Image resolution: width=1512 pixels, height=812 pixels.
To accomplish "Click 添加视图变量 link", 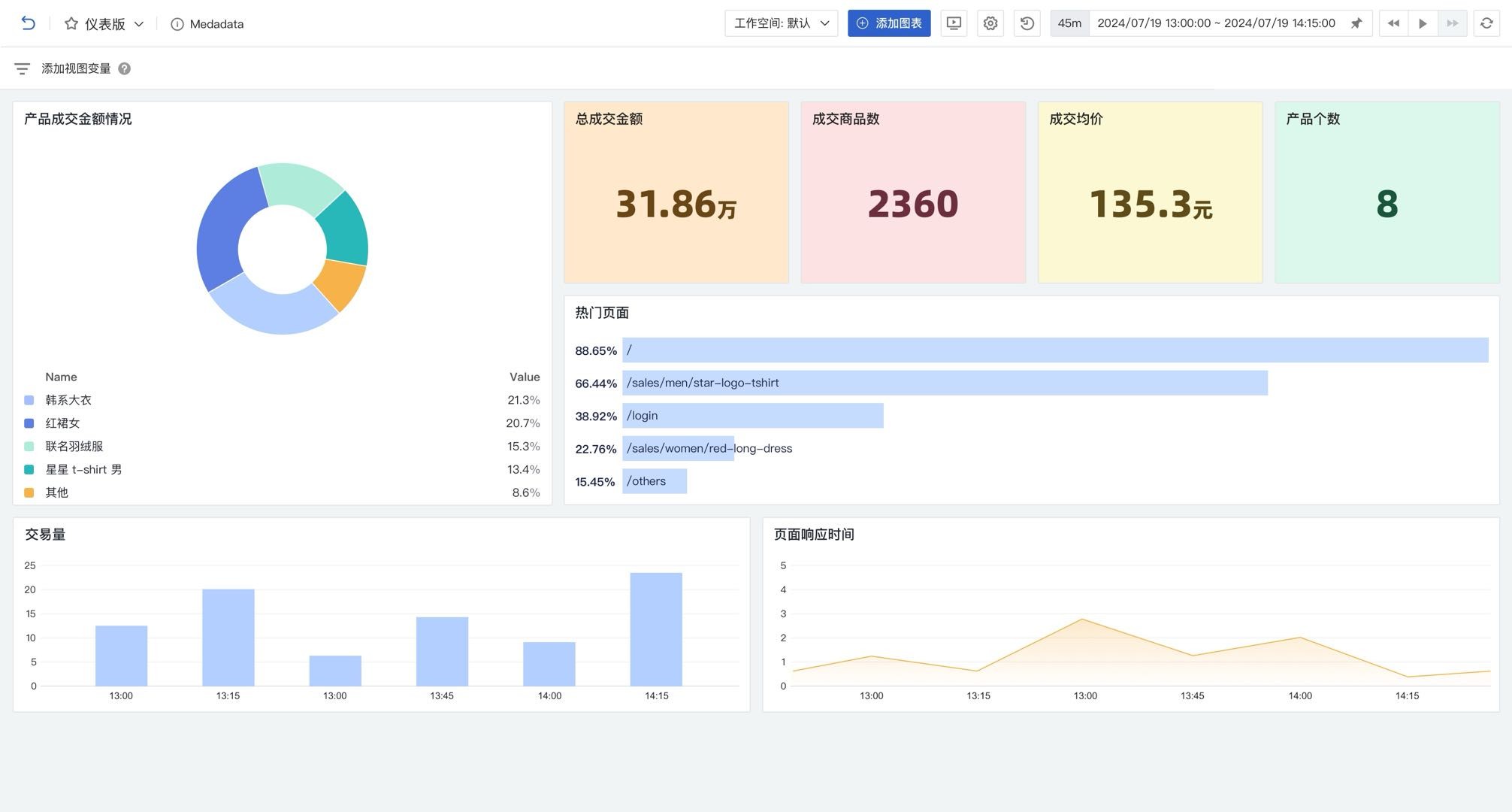I will coord(76,68).
